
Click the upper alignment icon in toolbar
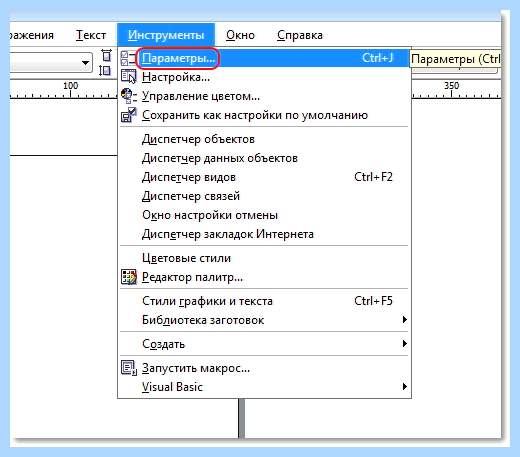(x=106, y=55)
